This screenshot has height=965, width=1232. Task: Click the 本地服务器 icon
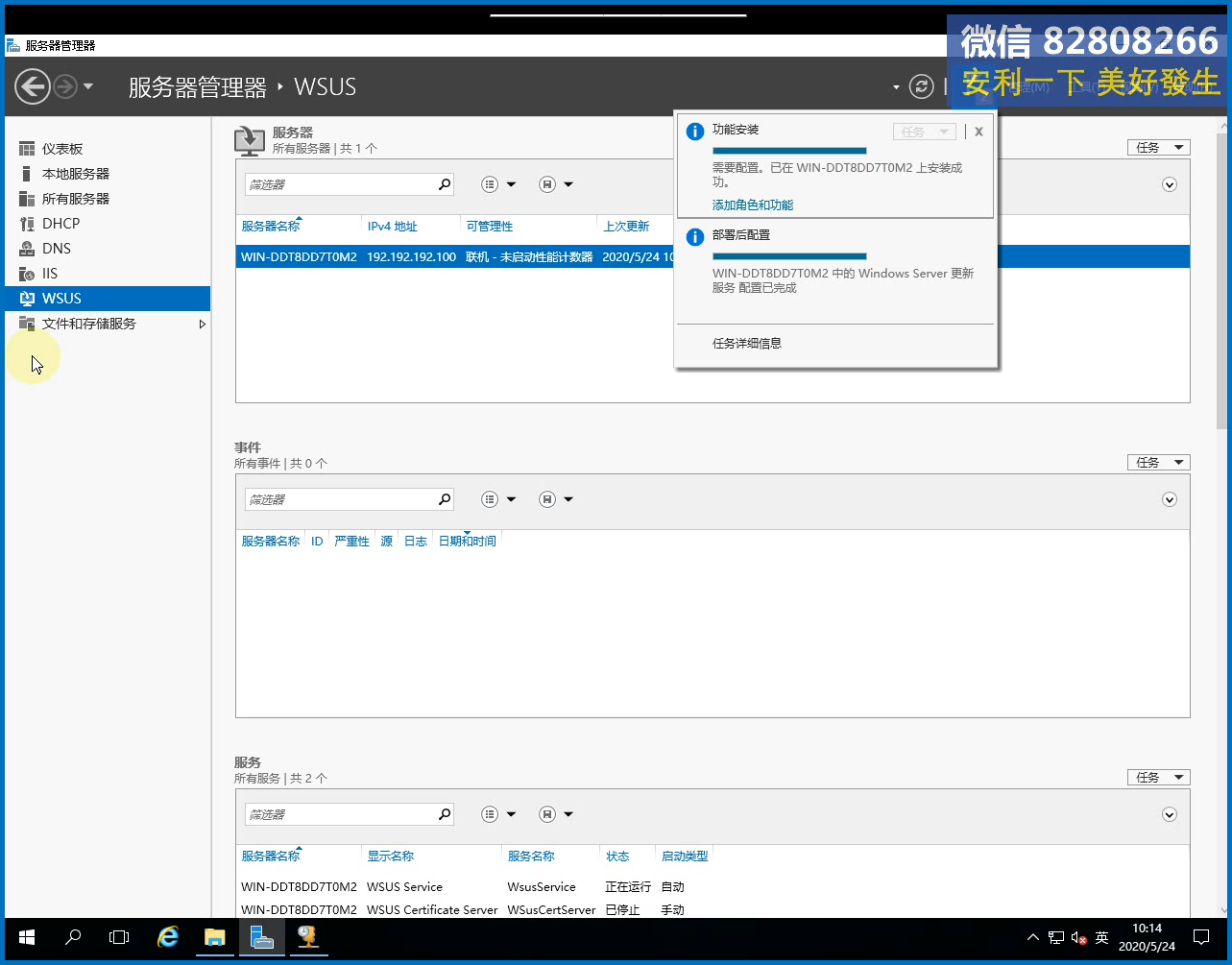click(27, 174)
